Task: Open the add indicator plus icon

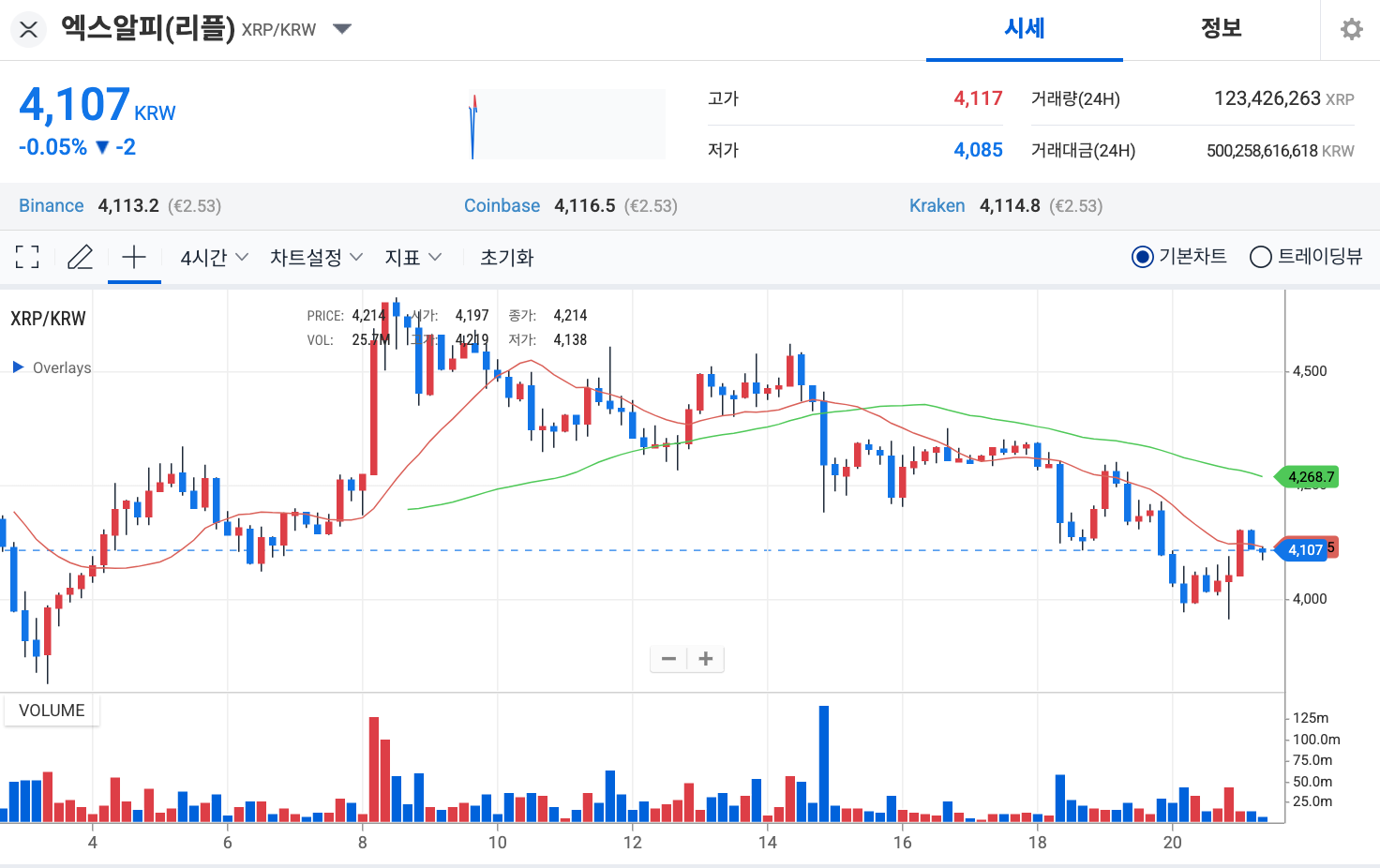Action: [134, 256]
